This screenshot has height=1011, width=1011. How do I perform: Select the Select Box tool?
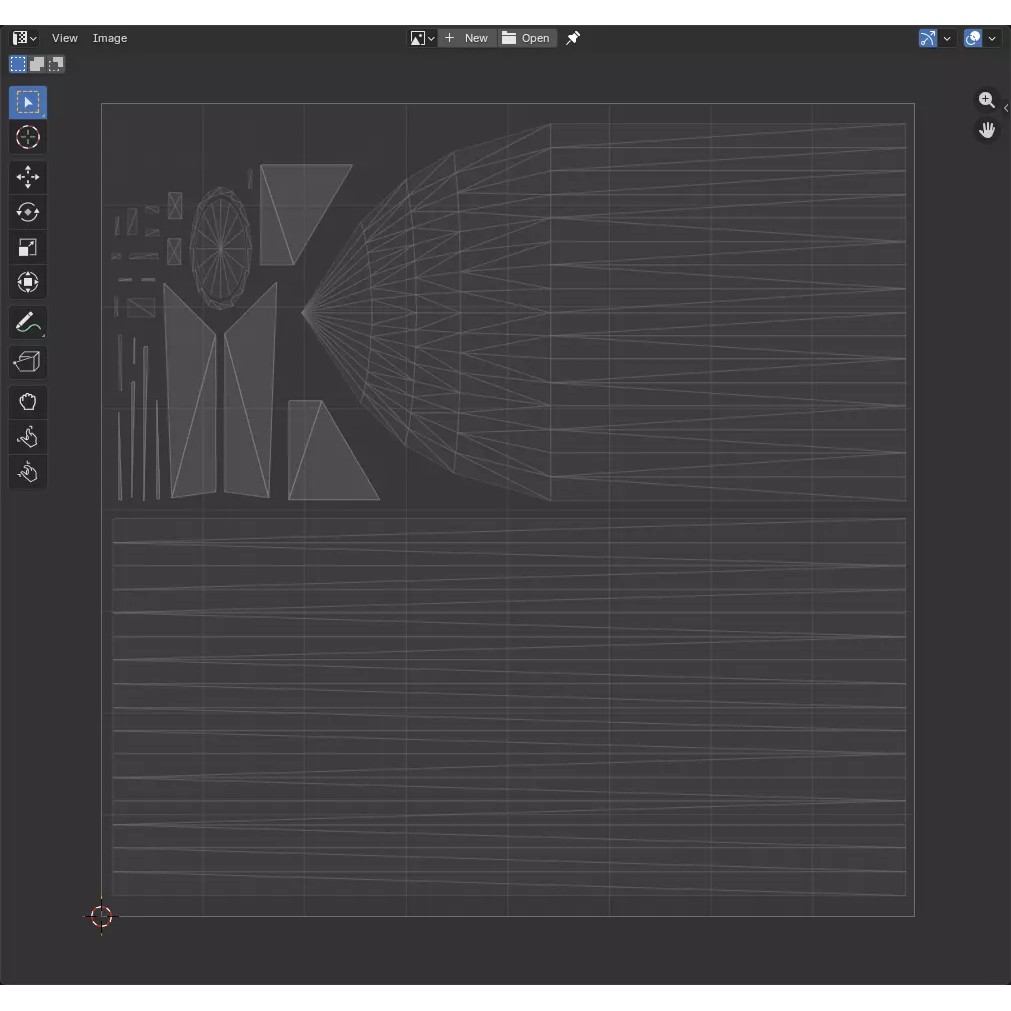(28, 103)
